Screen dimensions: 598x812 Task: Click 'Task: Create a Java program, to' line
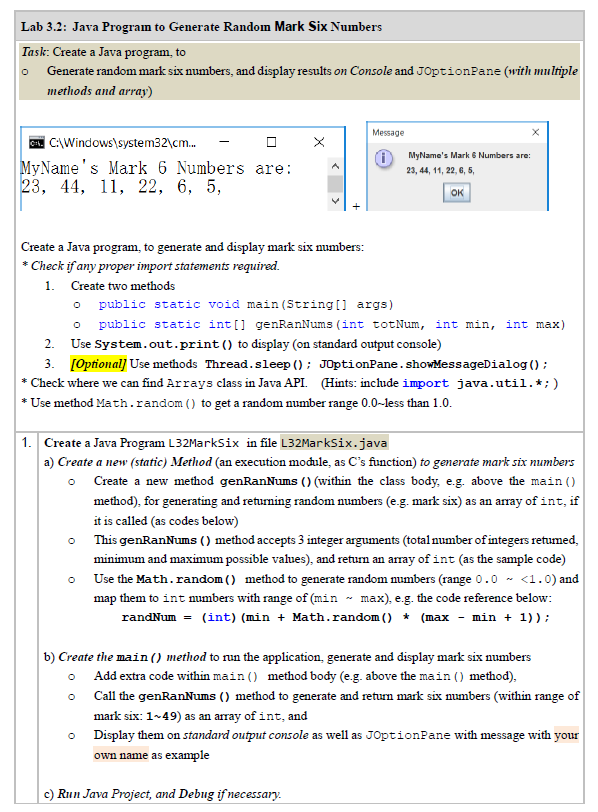(104, 52)
